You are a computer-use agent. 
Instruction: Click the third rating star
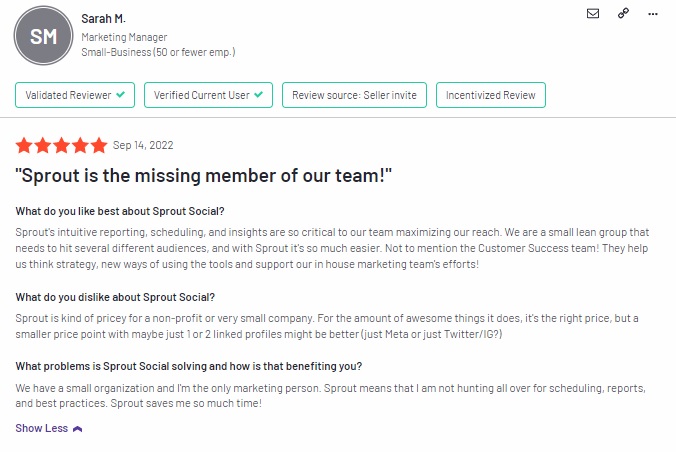pyautogui.click(x=62, y=146)
